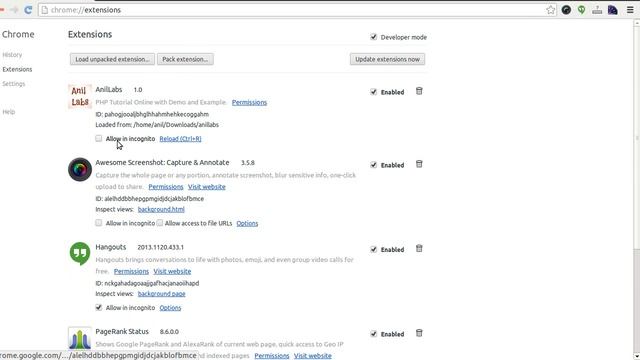The image size is (640, 360).
Task: Click the Awesome Screenshot camera lens logo
Action: pos(80,169)
